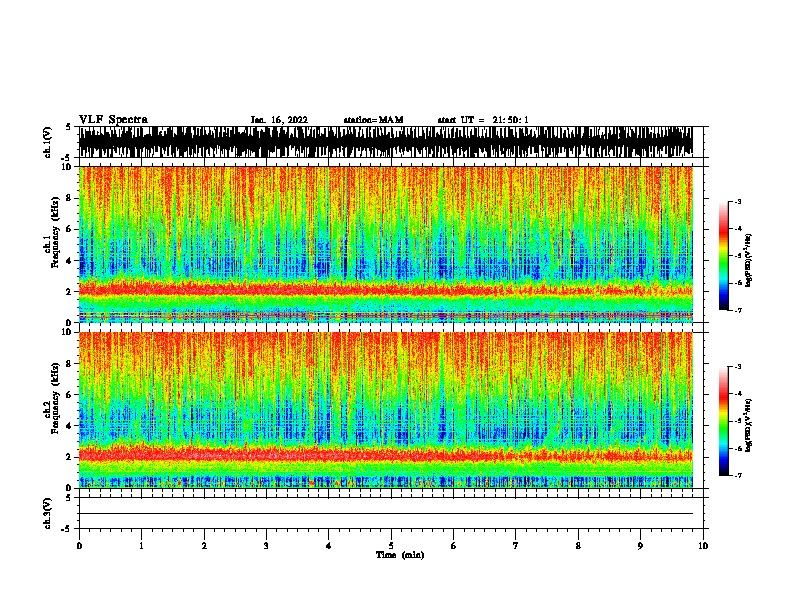Select the "start UT = 21:50: 1" text
Screen dimensions: 792x612
483,120
